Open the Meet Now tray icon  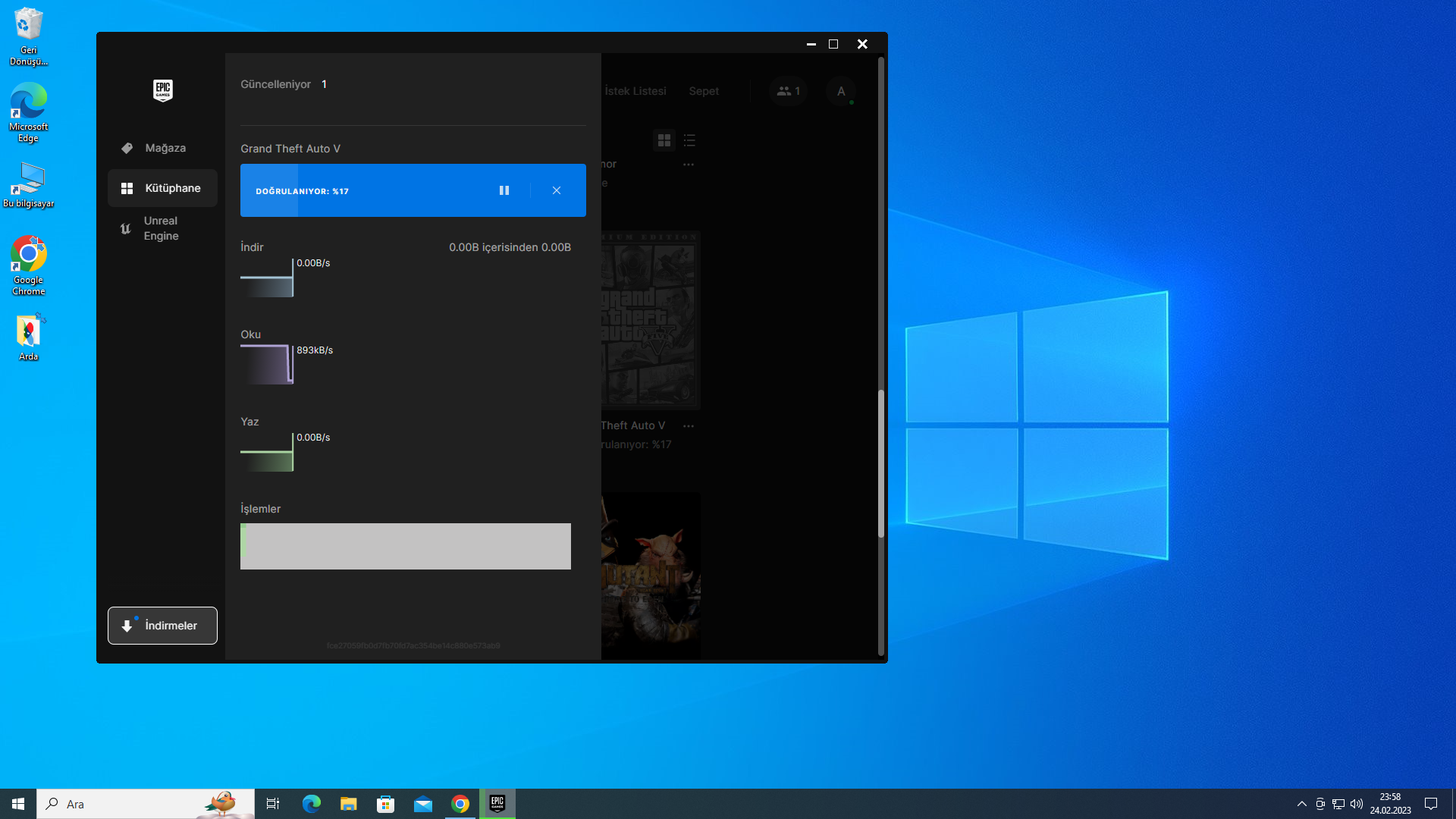point(1320,804)
